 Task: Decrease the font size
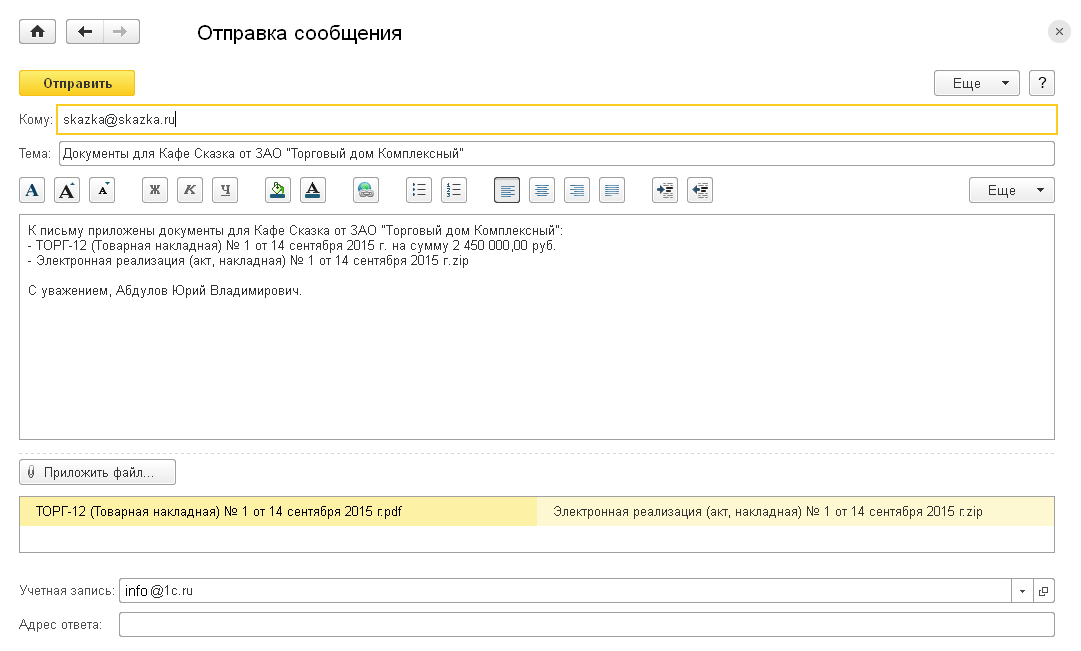(102, 190)
